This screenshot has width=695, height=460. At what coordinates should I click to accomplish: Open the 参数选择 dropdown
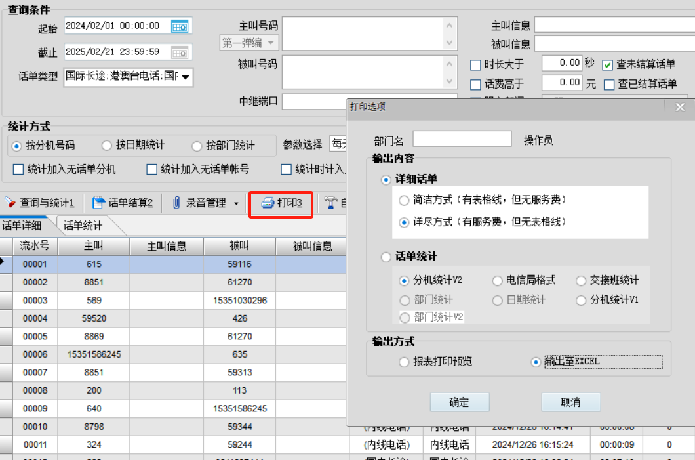click(338, 144)
